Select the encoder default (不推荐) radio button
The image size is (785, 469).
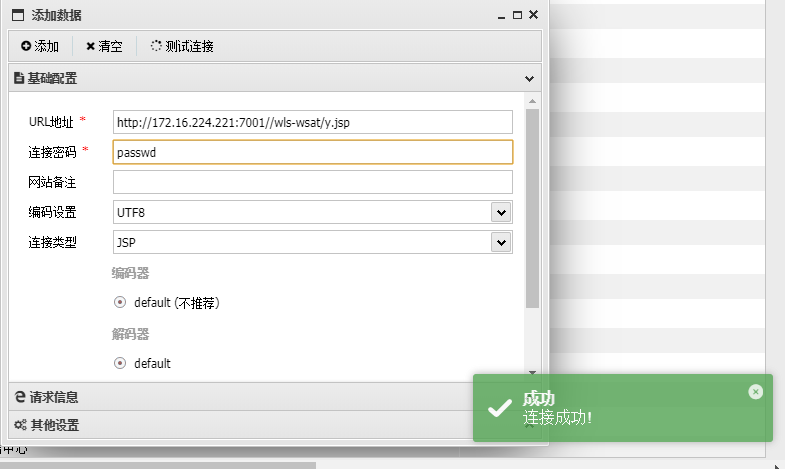tap(120, 303)
